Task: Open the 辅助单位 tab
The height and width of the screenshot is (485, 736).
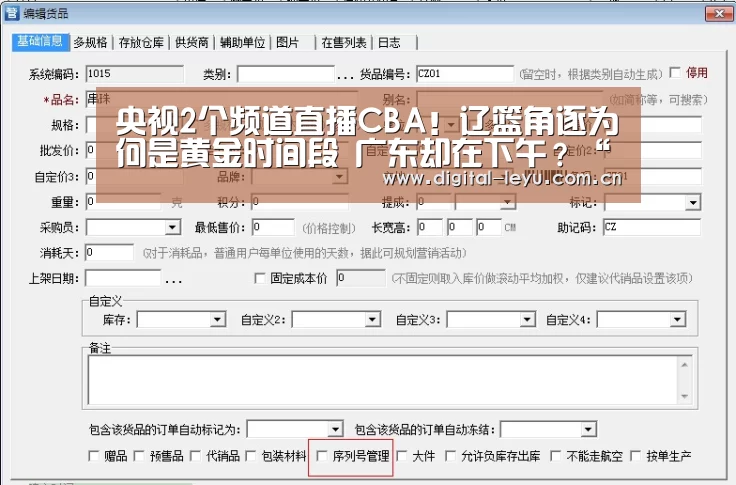Action: pyautogui.click(x=242, y=43)
